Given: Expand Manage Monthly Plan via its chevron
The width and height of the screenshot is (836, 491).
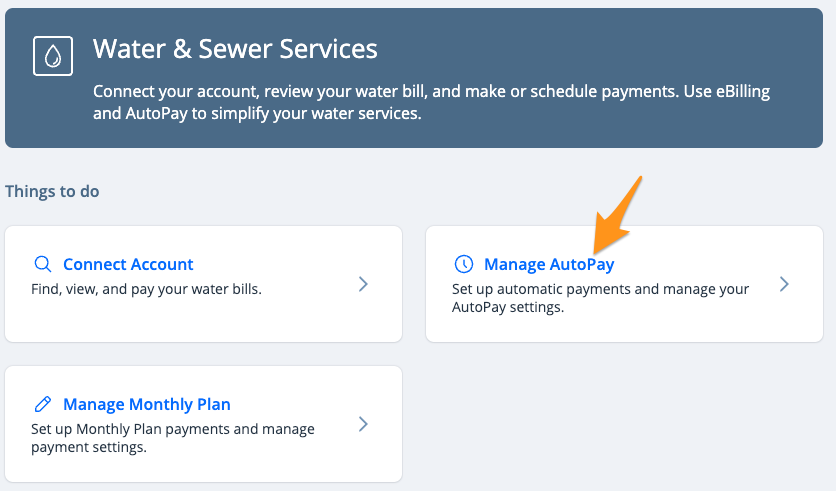Looking at the screenshot, I should point(363,424).
